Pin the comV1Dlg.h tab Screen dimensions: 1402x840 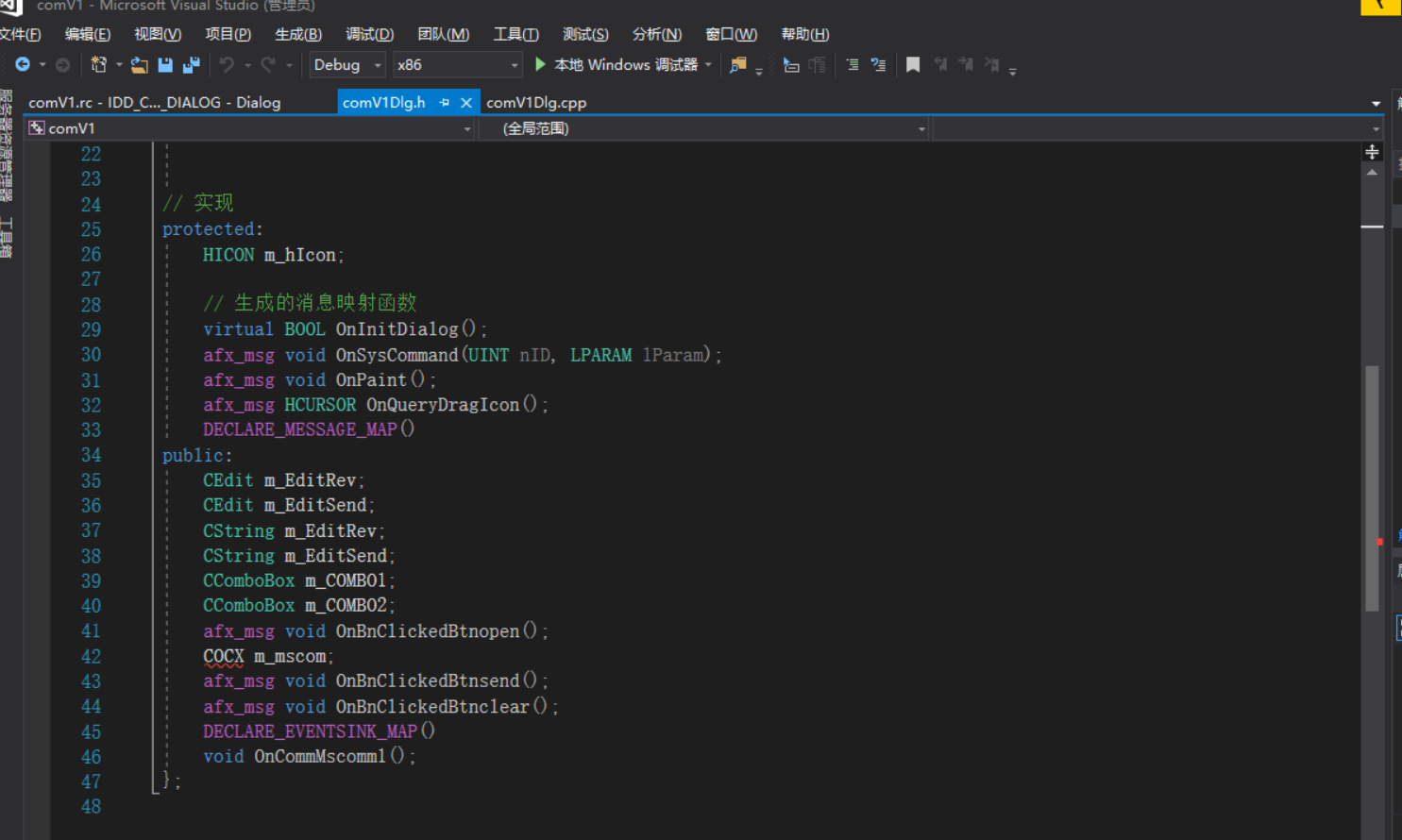click(445, 102)
